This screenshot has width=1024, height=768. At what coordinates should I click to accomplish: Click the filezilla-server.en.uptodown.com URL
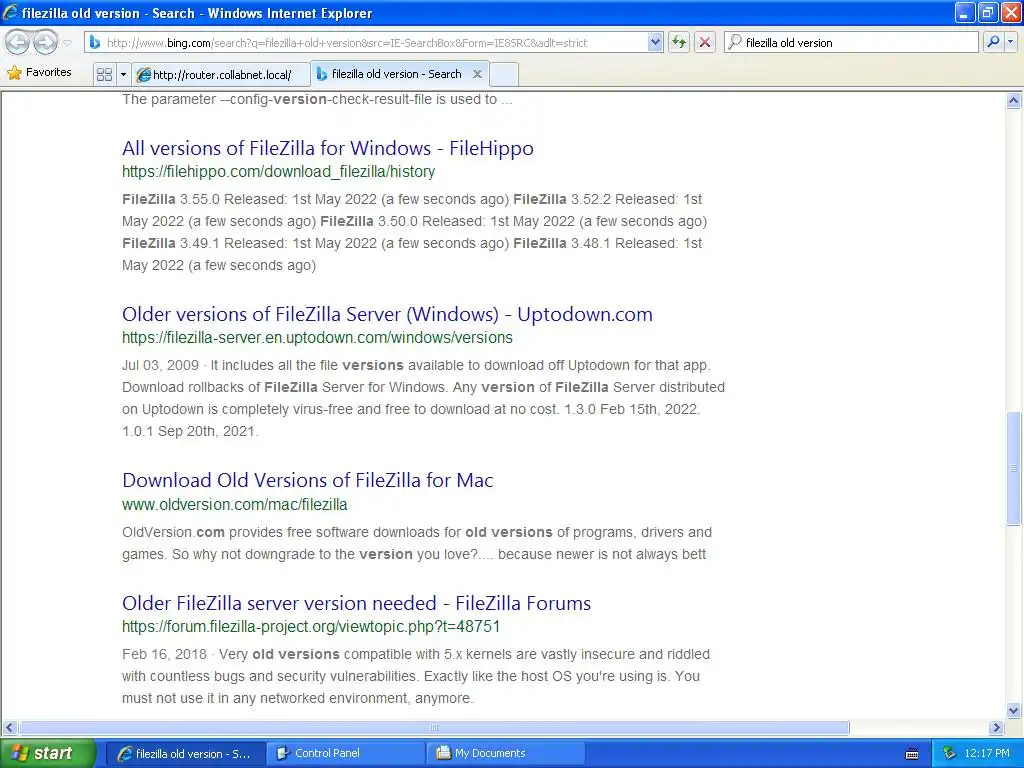pos(317,338)
